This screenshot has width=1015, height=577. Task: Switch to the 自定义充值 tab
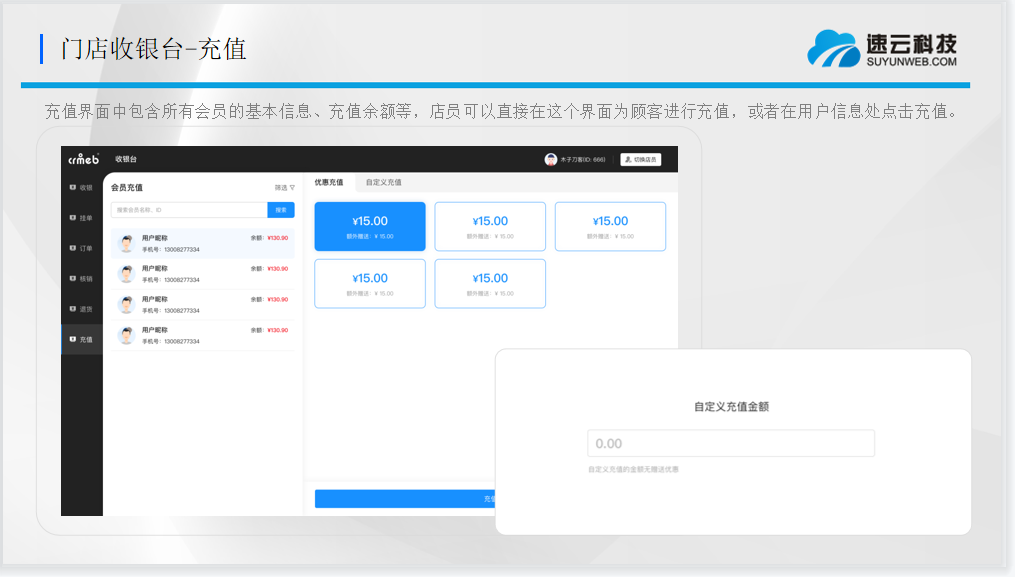coord(383,182)
